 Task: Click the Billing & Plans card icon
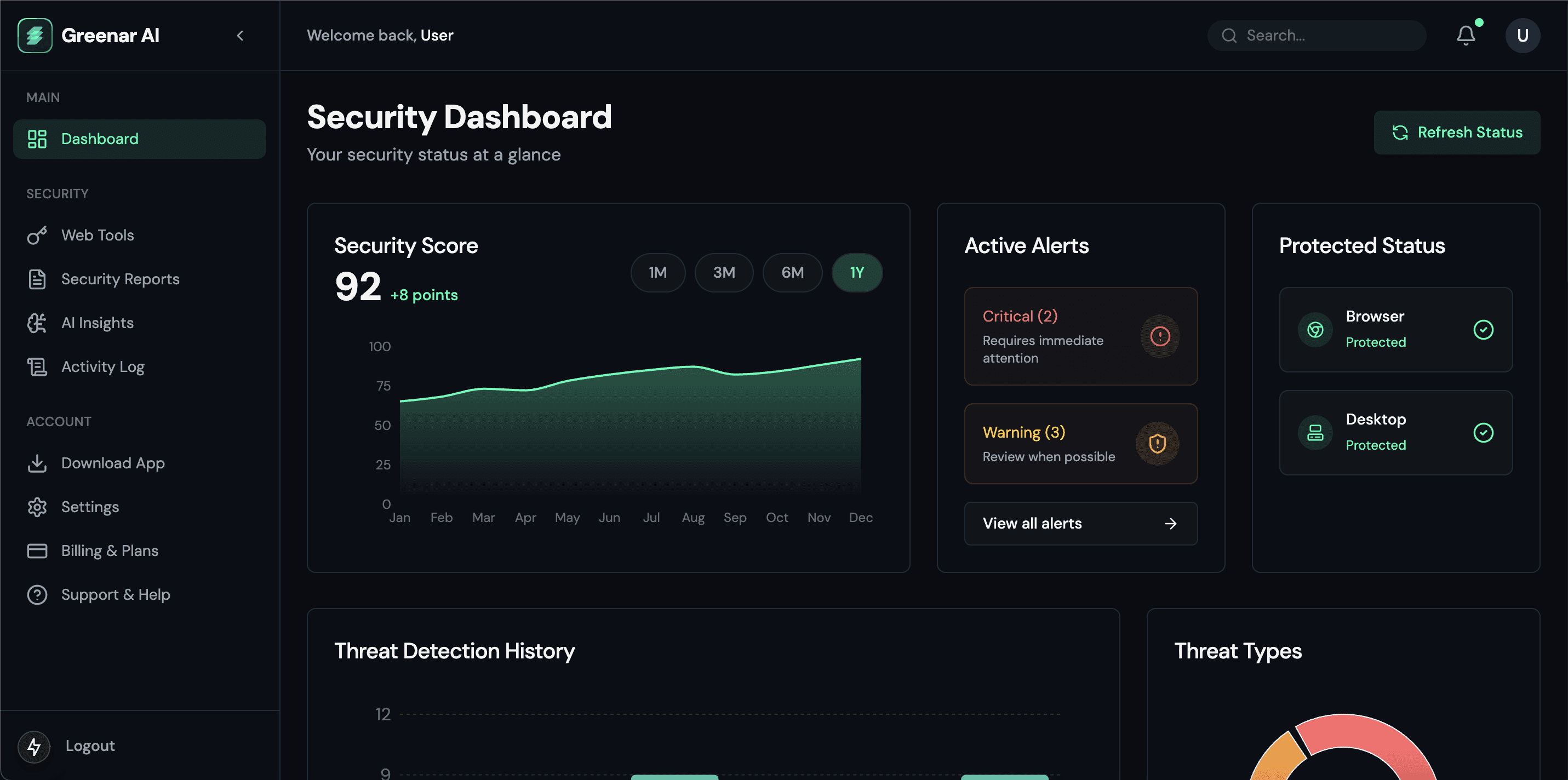pyautogui.click(x=37, y=550)
